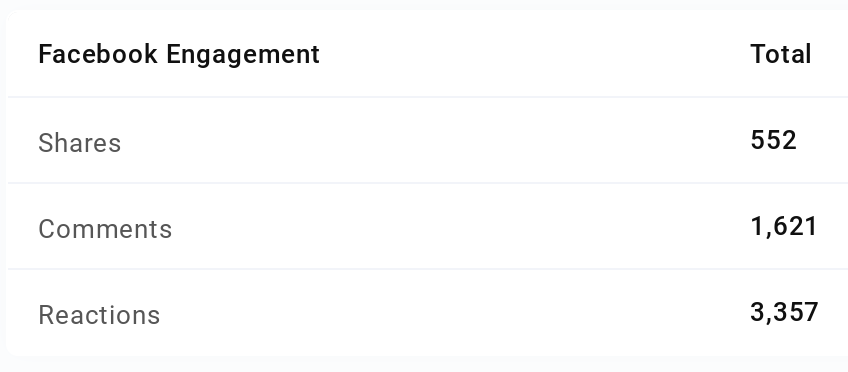Click the Comments row label
The width and height of the screenshot is (848, 372).
click(x=105, y=229)
